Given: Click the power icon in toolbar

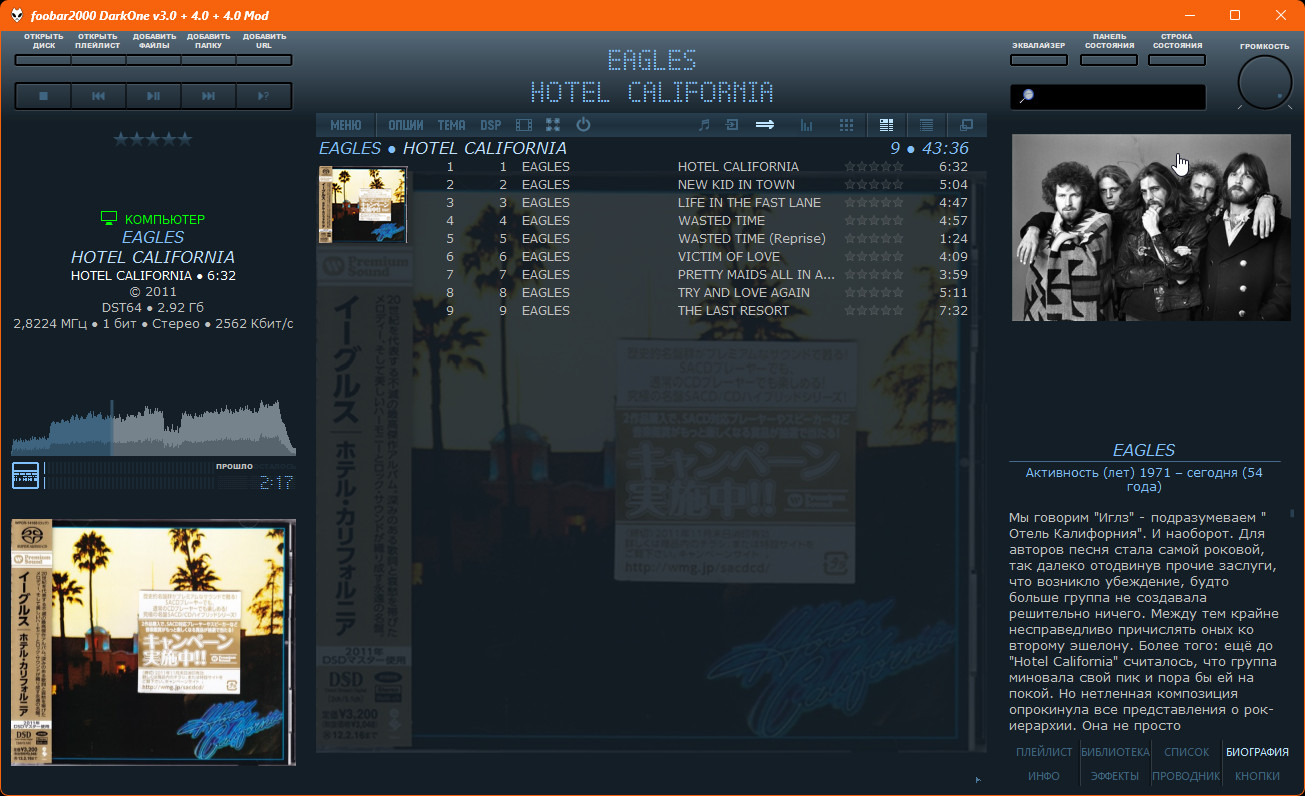Looking at the screenshot, I should tap(583, 125).
